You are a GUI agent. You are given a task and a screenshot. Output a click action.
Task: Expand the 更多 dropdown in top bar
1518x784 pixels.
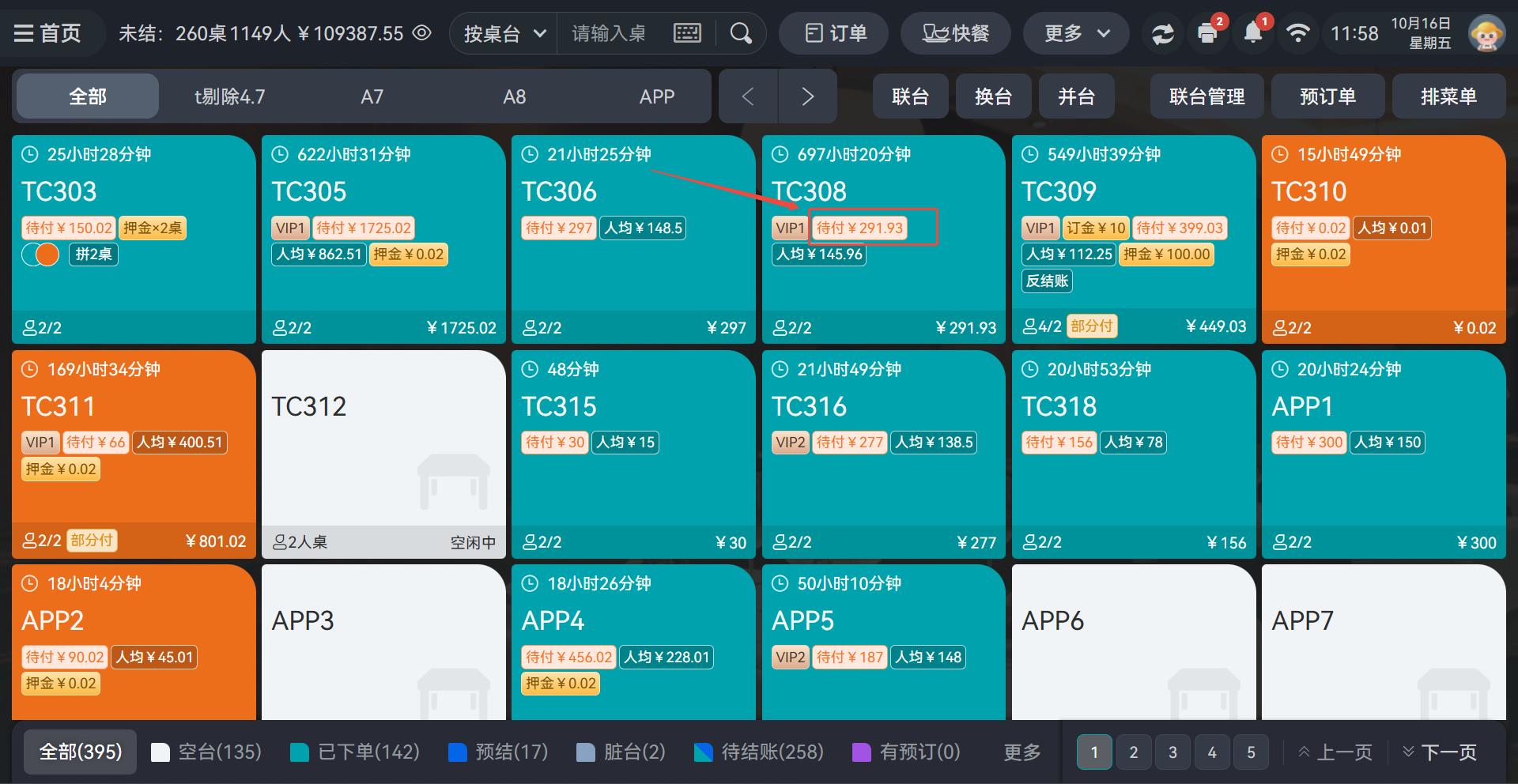[x=1076, y=33]
